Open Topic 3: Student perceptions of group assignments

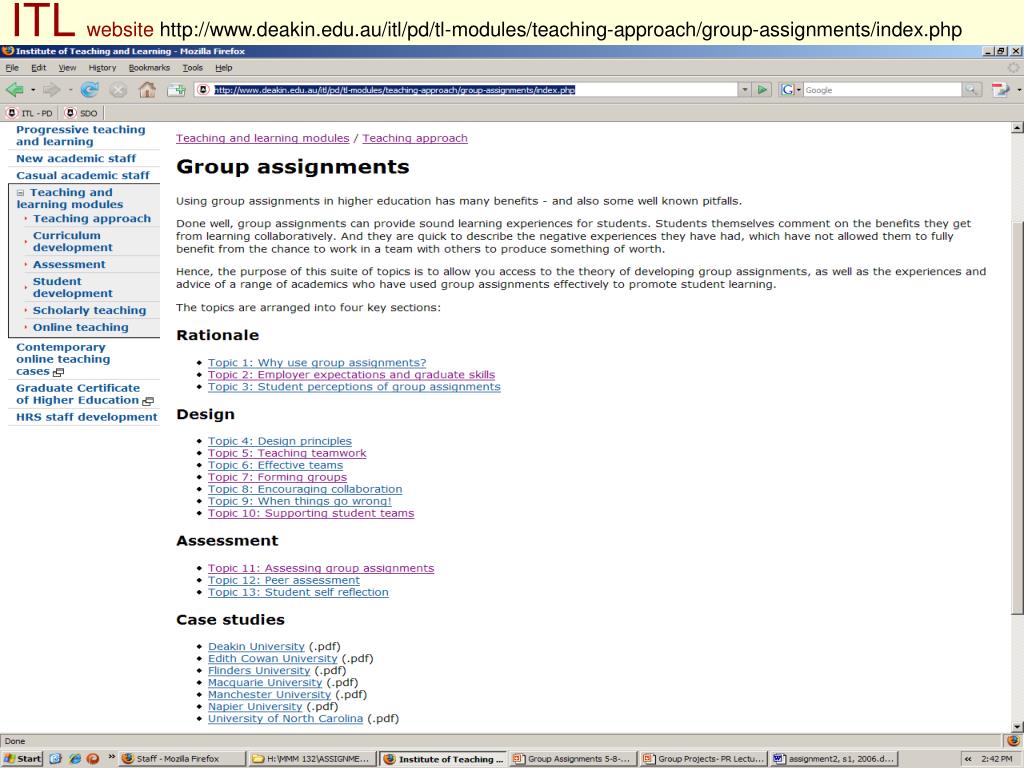pyautogui.click(x=354, y=387)
